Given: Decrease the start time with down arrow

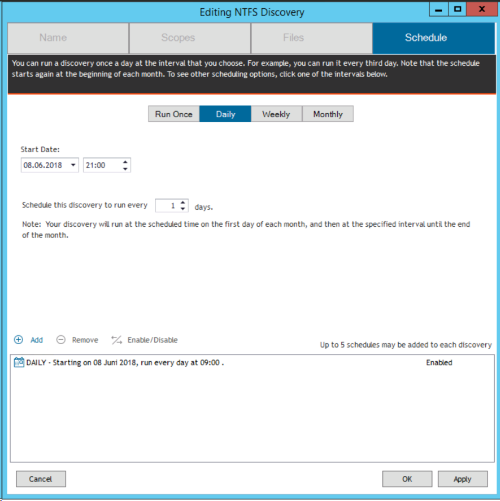Looking at the screenshot, I should pos(125,169).
